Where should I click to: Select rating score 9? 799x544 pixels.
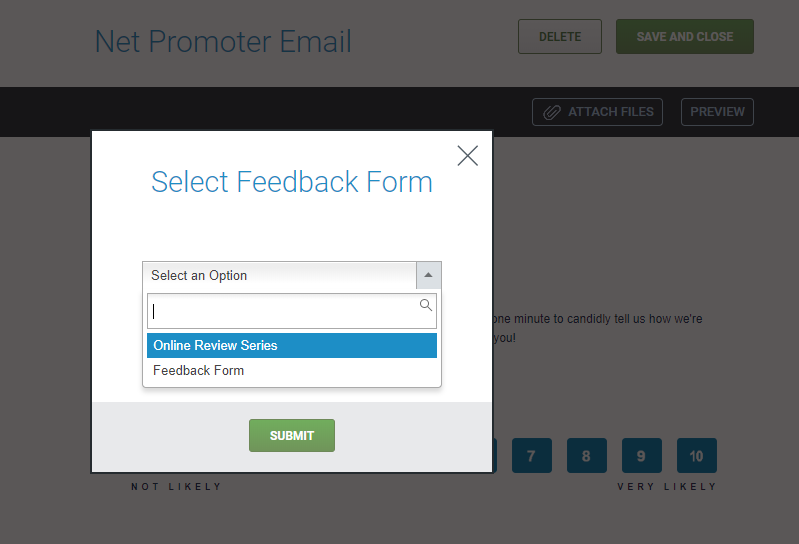click(641, 456)
